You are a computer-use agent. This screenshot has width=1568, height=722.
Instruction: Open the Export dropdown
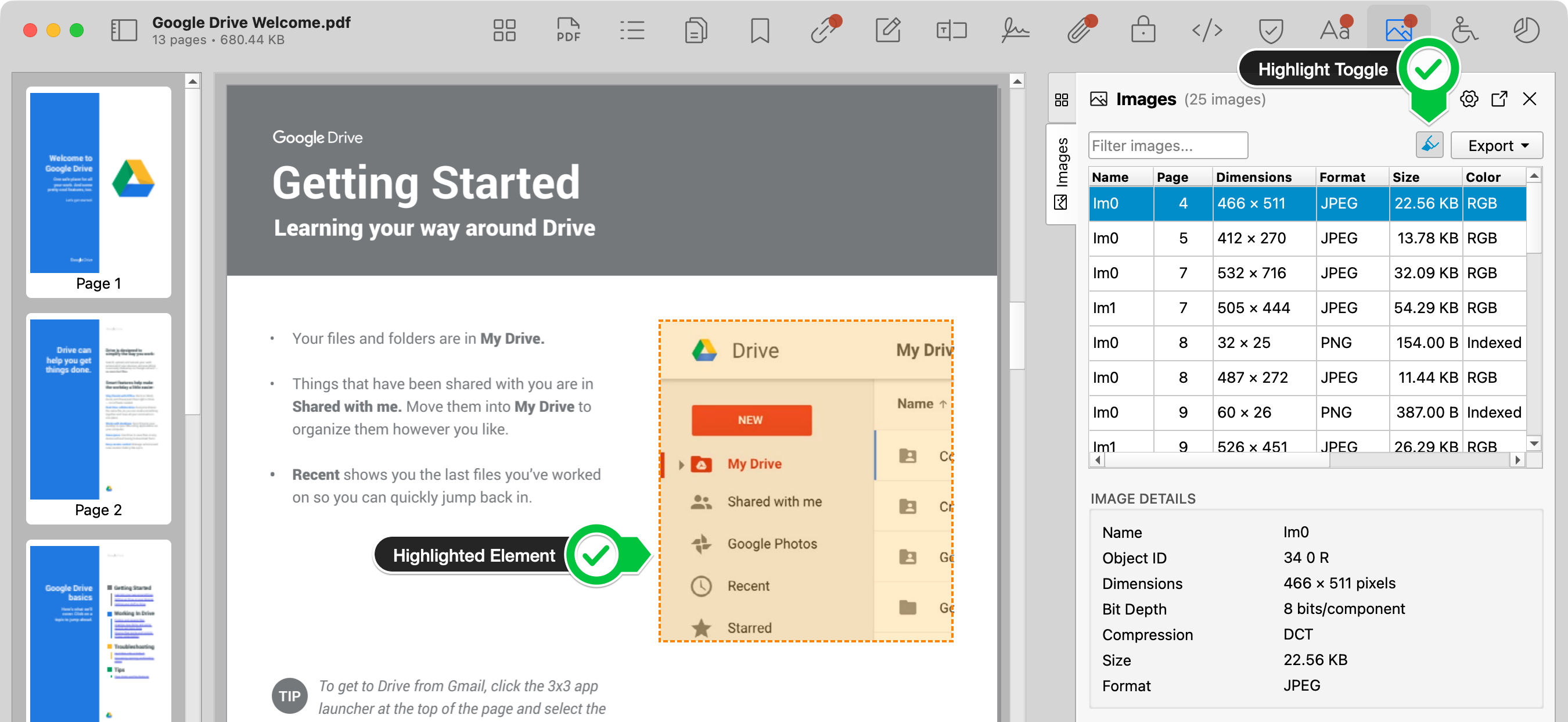coord(1496,145)
